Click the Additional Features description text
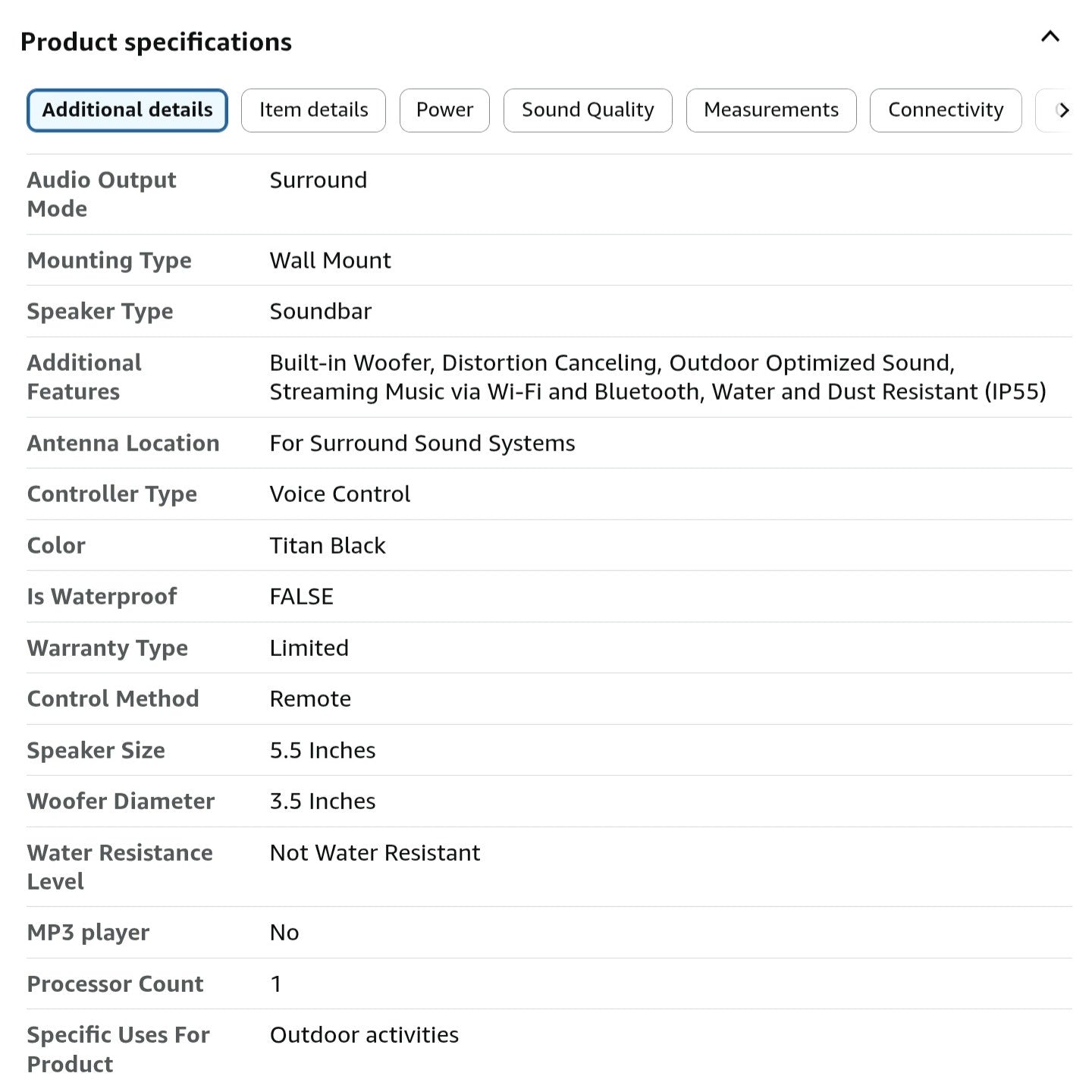Viewport: 1092px width, 1092px height. [657, 378]
